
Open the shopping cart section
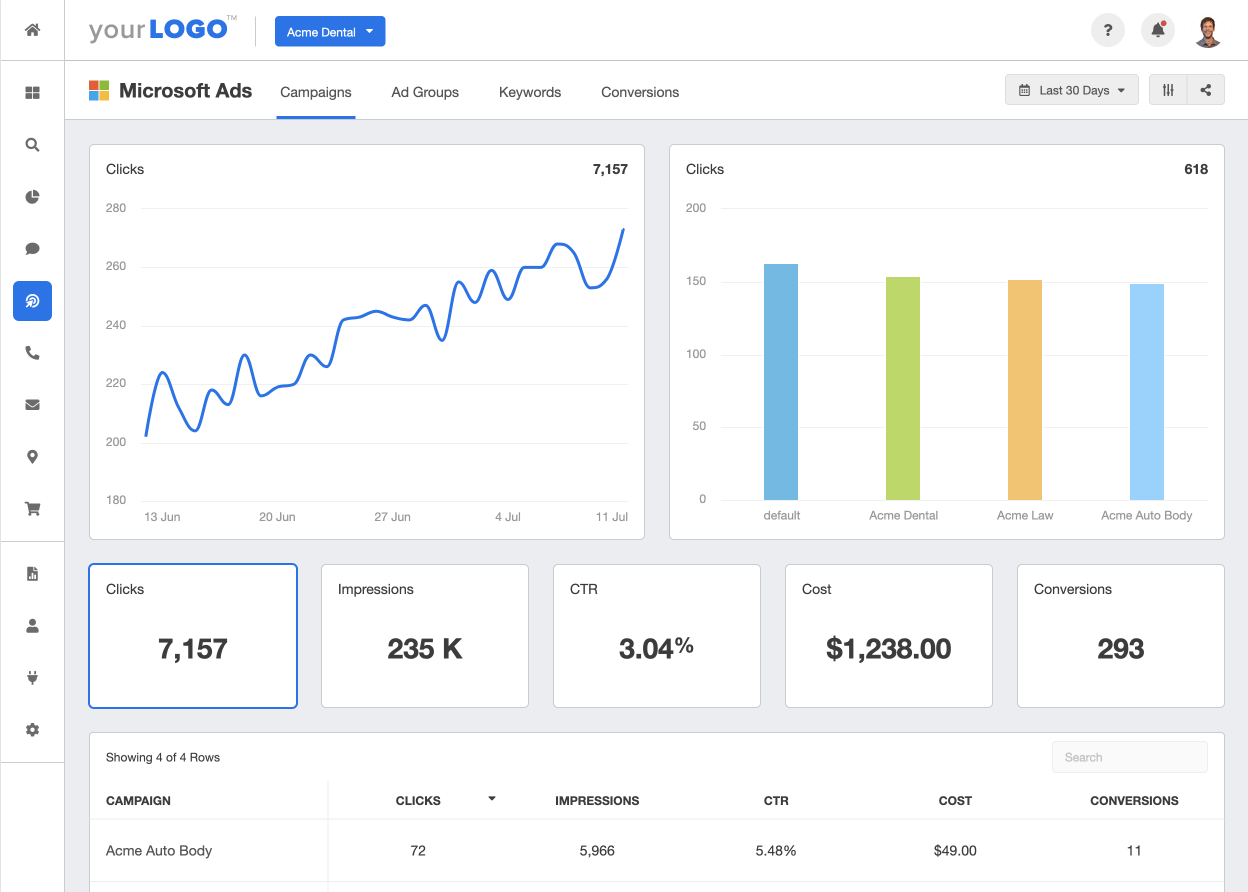click(32, 509)
